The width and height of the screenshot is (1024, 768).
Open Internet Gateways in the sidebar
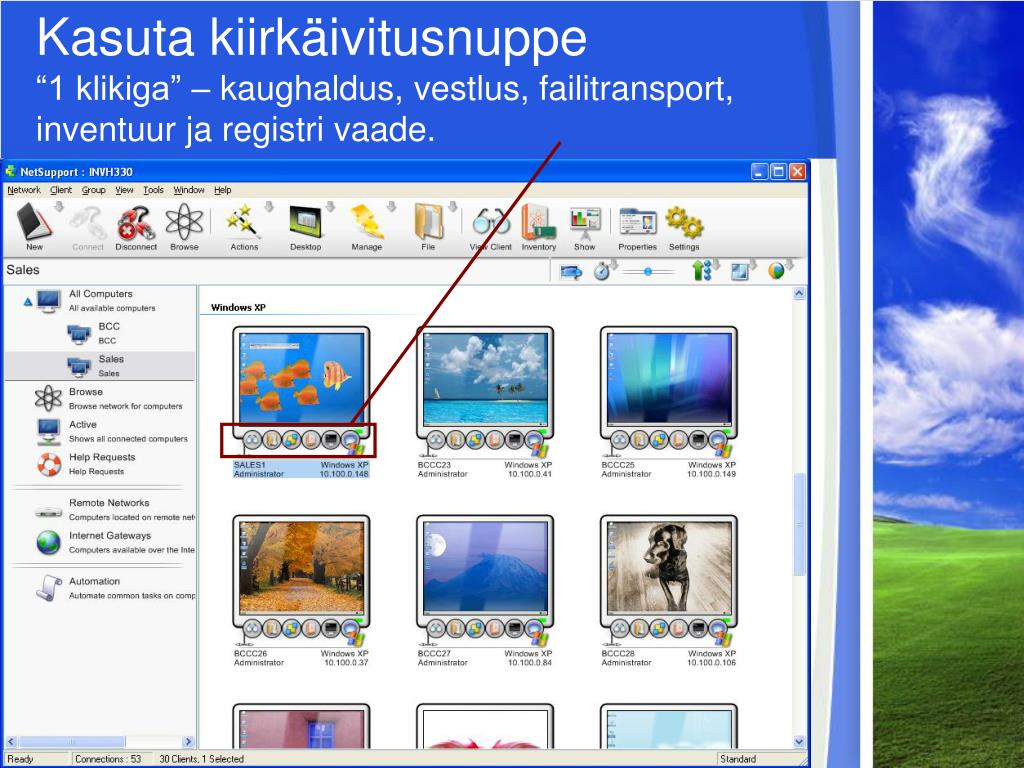pos(114,542)
